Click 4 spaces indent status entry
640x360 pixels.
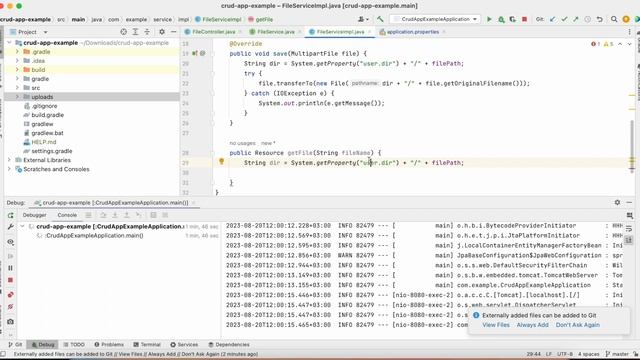click(589, 354)
